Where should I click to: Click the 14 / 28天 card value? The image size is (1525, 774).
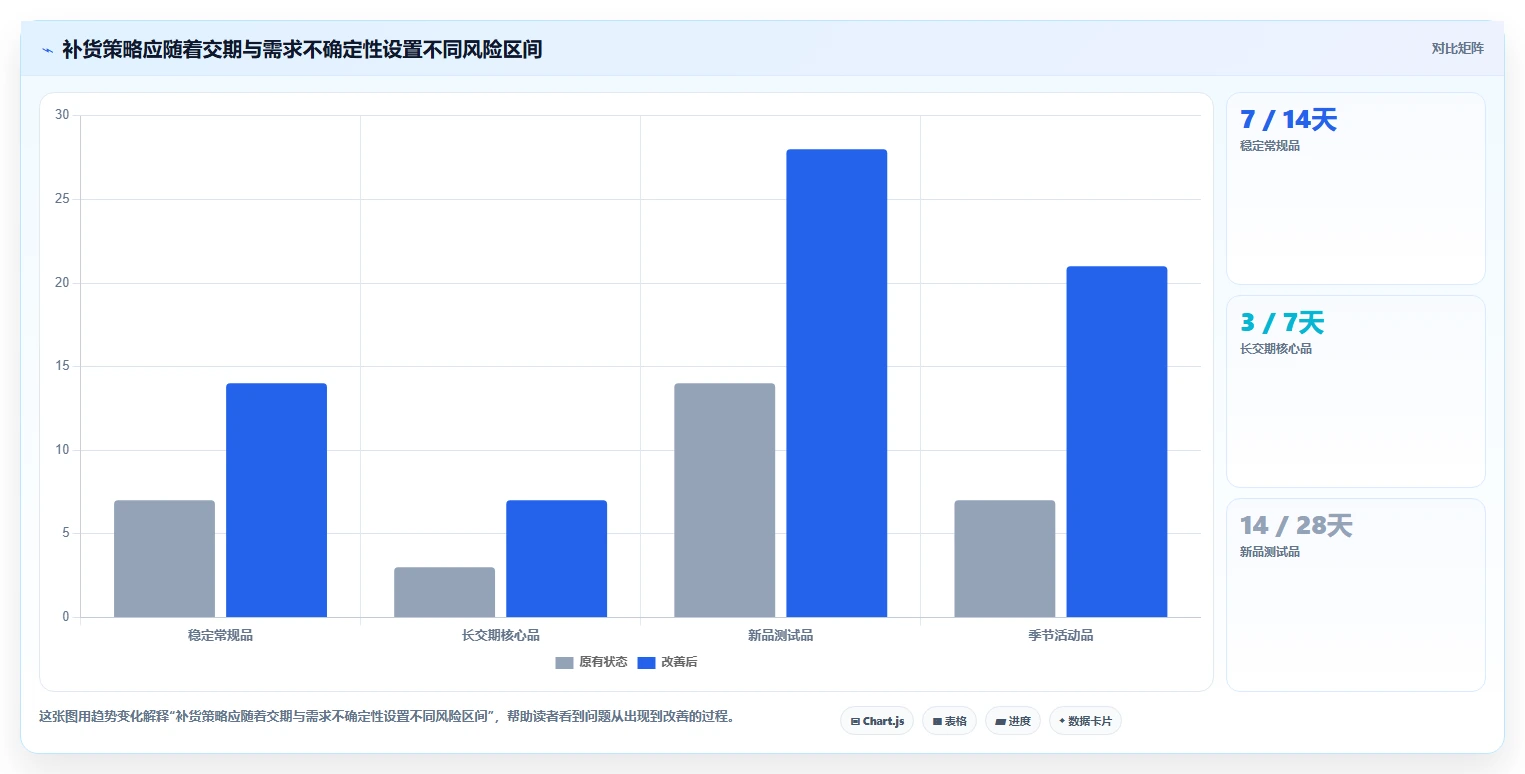click(1296, 526)
